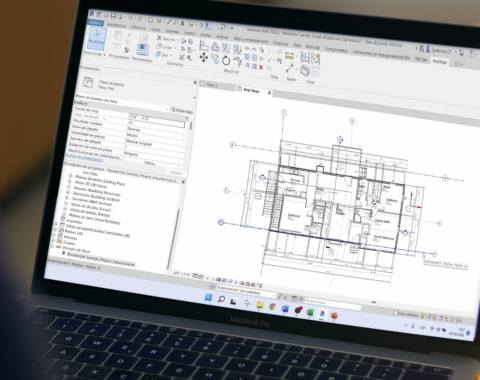
Task: Open PowerPoint from the taskbar
Action: tap(334, 315)
